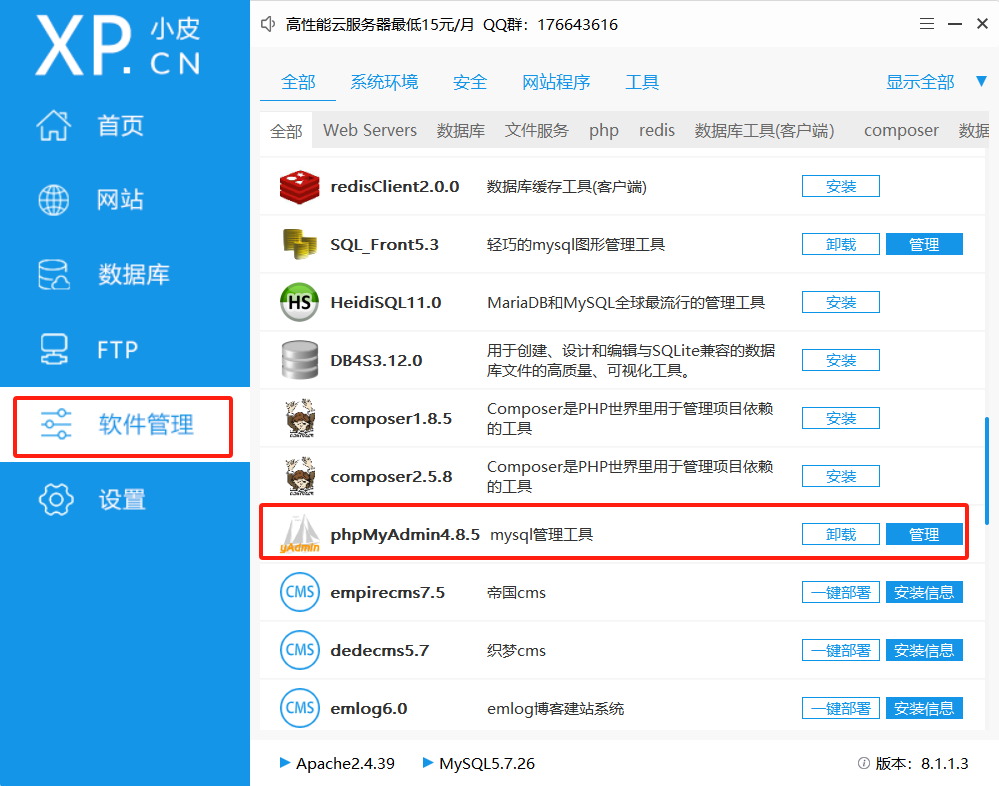Select the redis sub-tab
This screenshot has height=786, width=999.
point(657,131)
